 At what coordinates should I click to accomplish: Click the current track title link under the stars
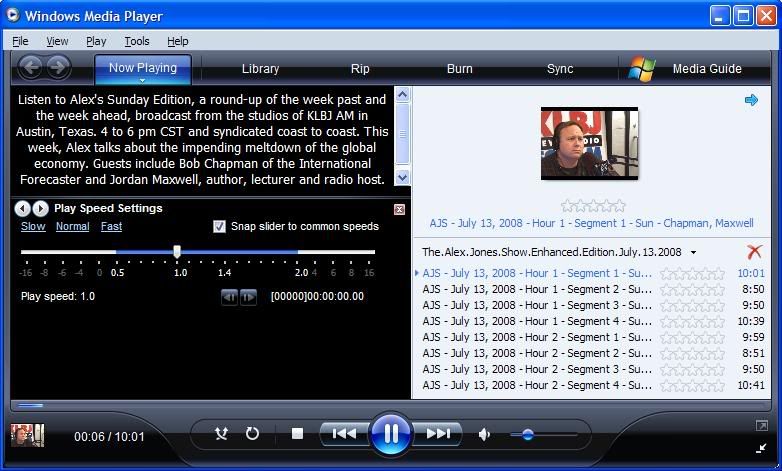[591, 223]
